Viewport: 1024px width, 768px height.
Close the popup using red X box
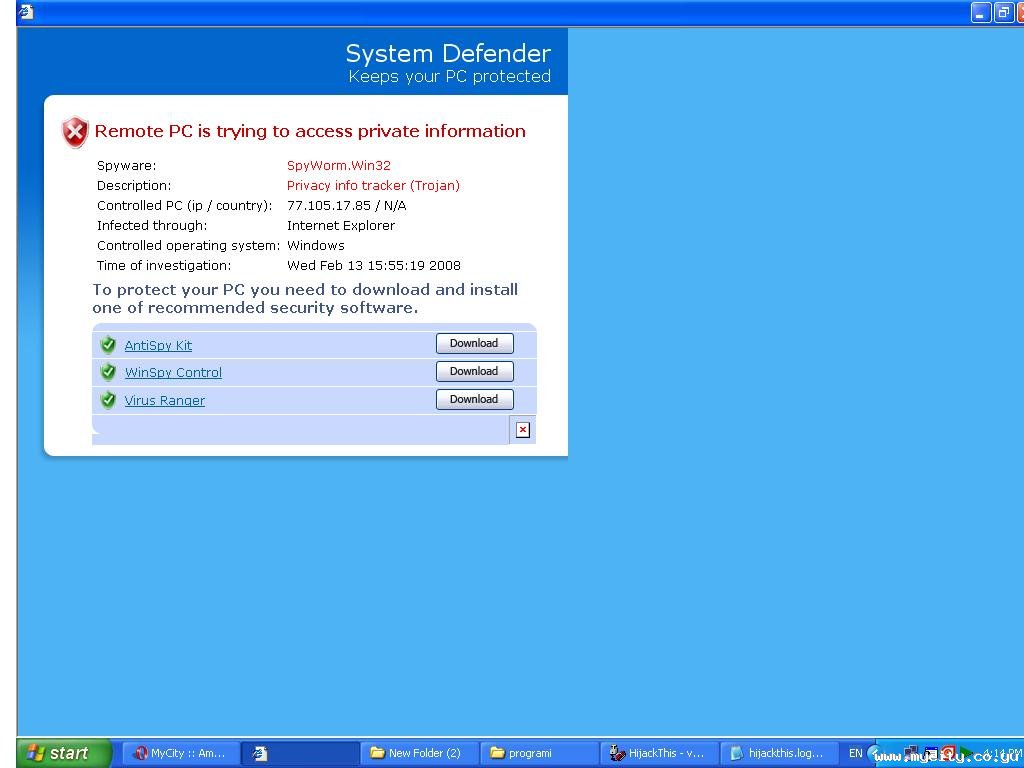pyautogui.click(x=522, y=430)
